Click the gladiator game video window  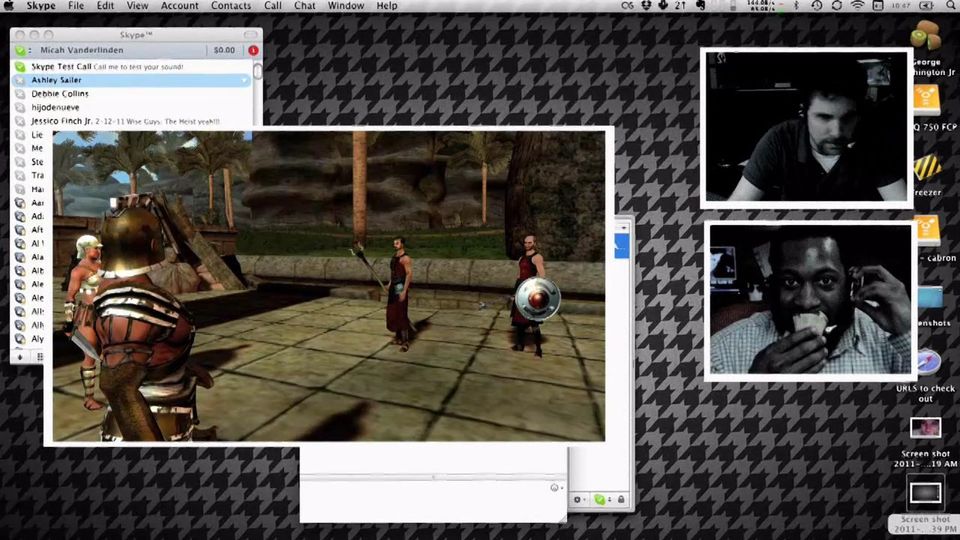coord(329,286)
